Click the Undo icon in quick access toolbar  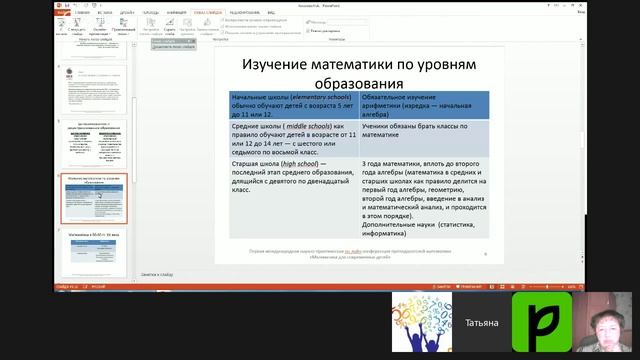pos(76,5)
